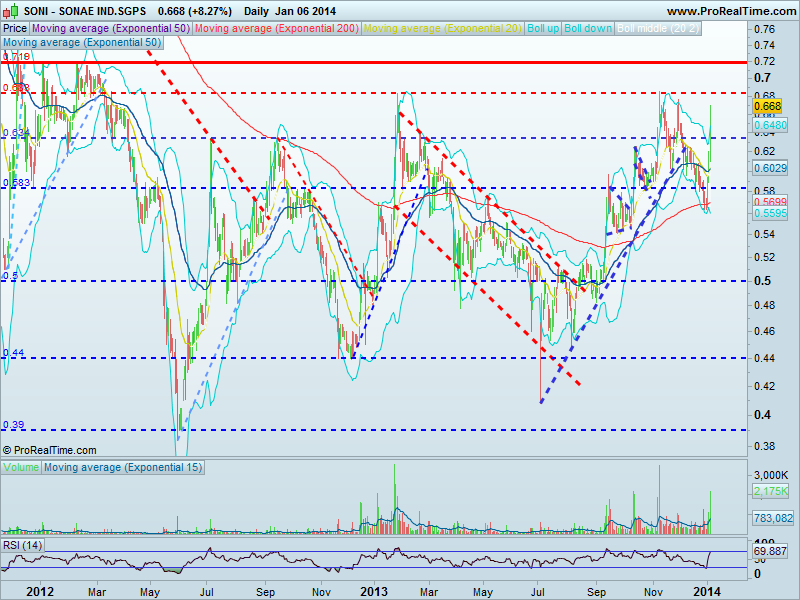800x600 pixels.
Task: Click the 3,000K volume axis label
Action: click(x=771, y=475)
